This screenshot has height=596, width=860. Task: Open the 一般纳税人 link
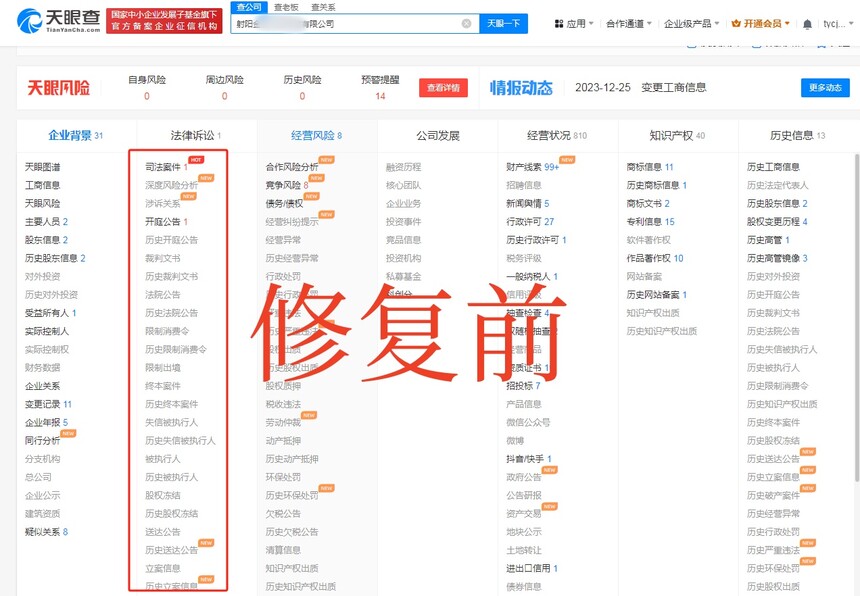pyautogui.click(x=532, y=276)
